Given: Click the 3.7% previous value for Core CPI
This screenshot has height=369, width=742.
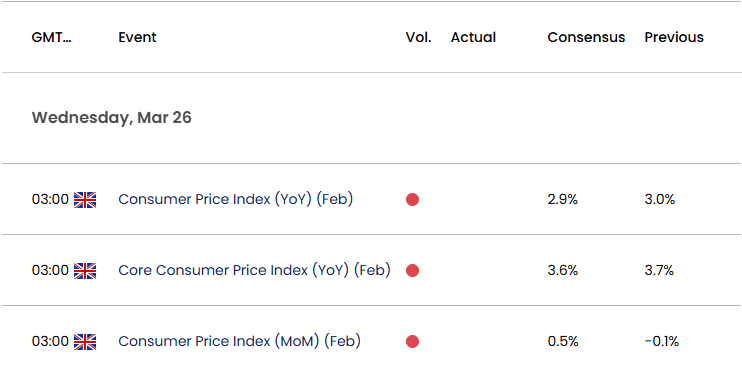Looking at the screenshot, I should click(x=659, y=271).
